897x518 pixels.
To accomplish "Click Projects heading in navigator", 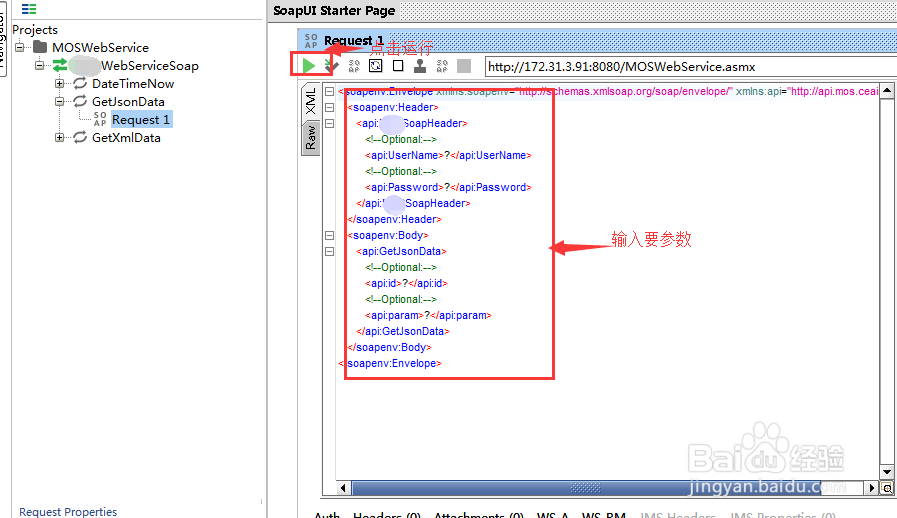I will 35,30.
